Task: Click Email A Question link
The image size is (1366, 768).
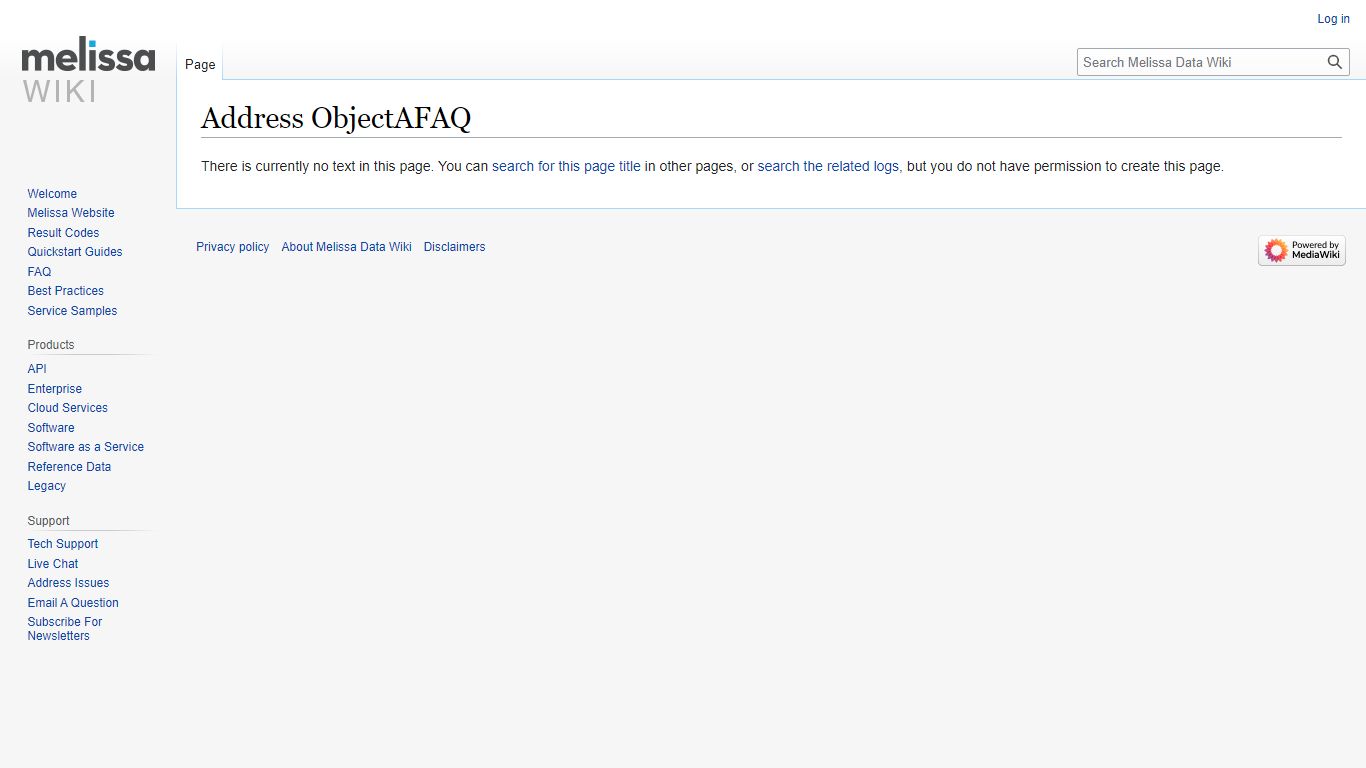Action: [73, 603]
